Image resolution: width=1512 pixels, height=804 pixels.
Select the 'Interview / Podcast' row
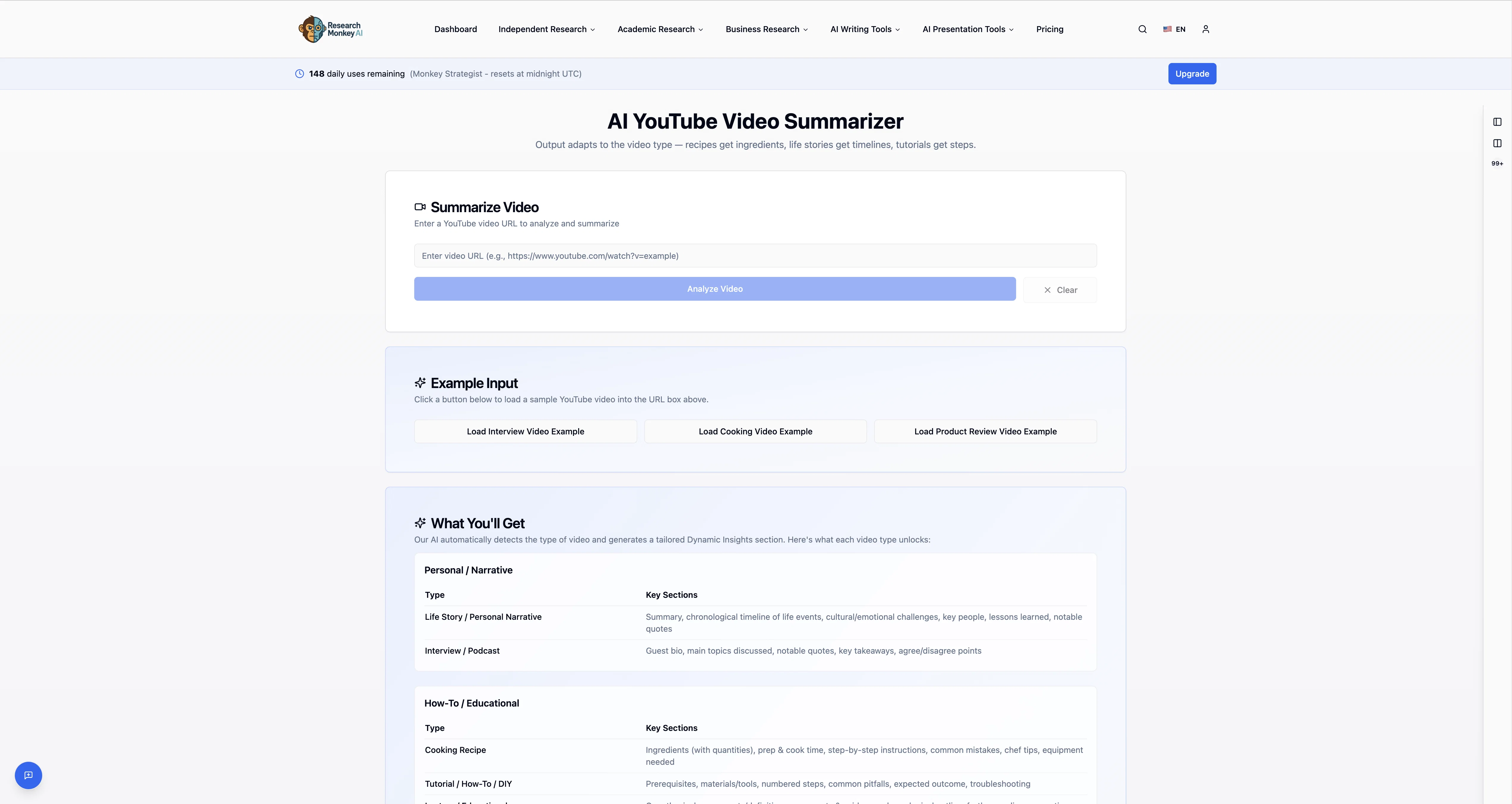coord(755,651)
